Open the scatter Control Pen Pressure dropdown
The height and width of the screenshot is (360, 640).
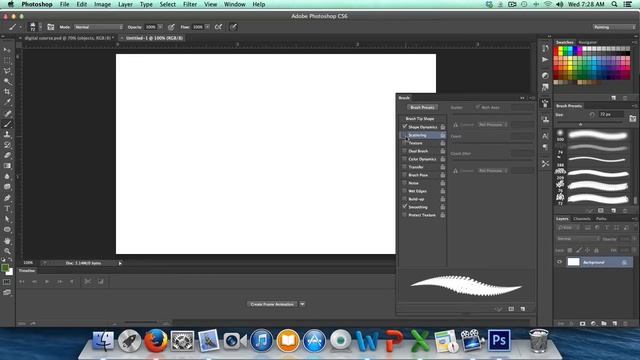(x=493, y=124)
